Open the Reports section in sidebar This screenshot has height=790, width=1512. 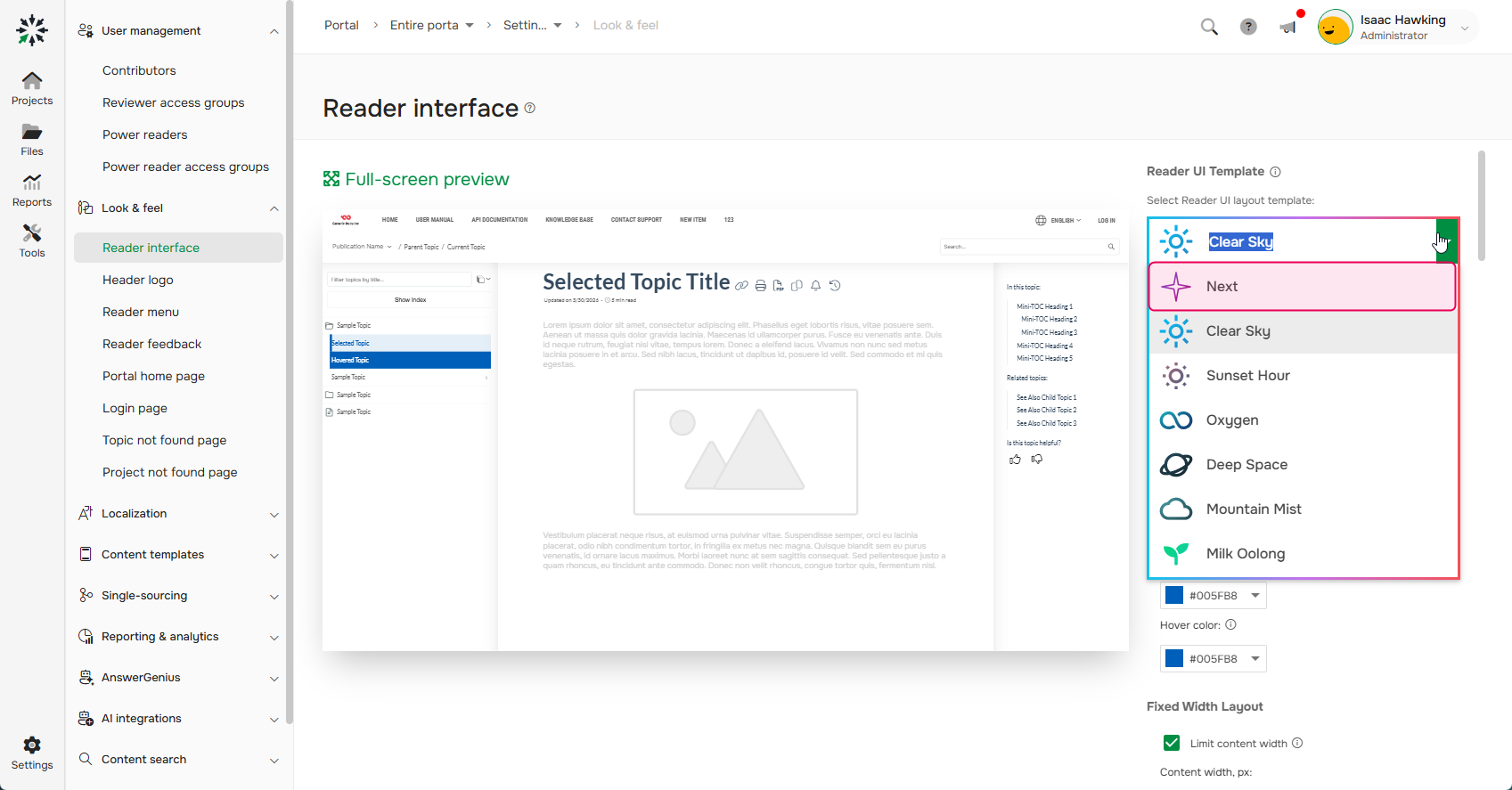pos(32,191)
